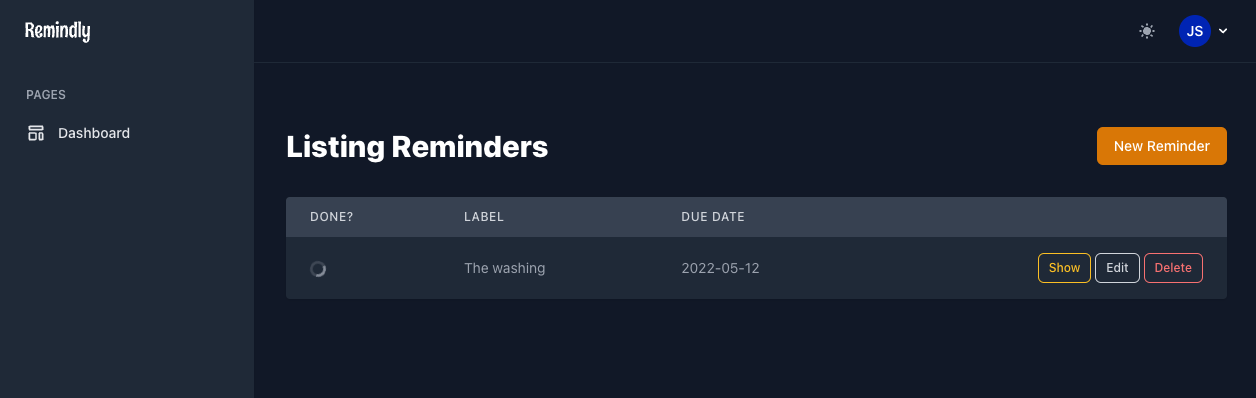Click the DUE DATE column header
Screen dimensions: 1256x398
713,217
